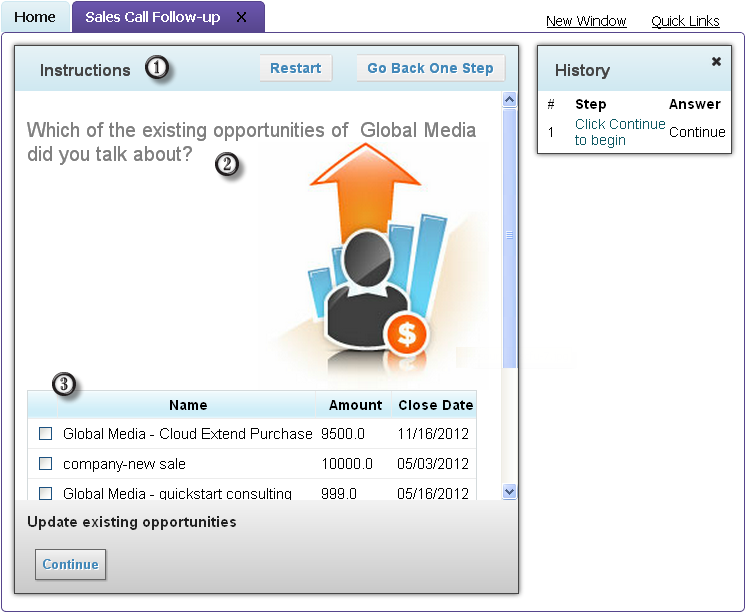Click the scroll up arrow in instructions
Image resolution: width=746 pixels, height=612 pixels.
click(509, 99)
